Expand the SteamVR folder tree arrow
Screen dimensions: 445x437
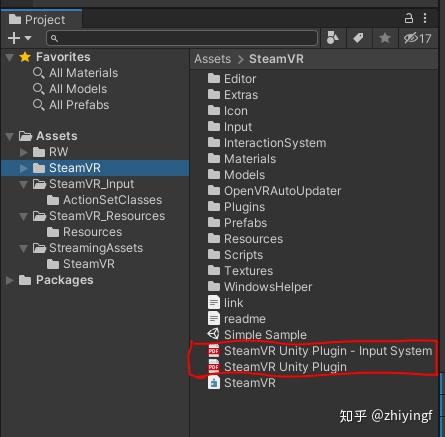pos(23,168)
